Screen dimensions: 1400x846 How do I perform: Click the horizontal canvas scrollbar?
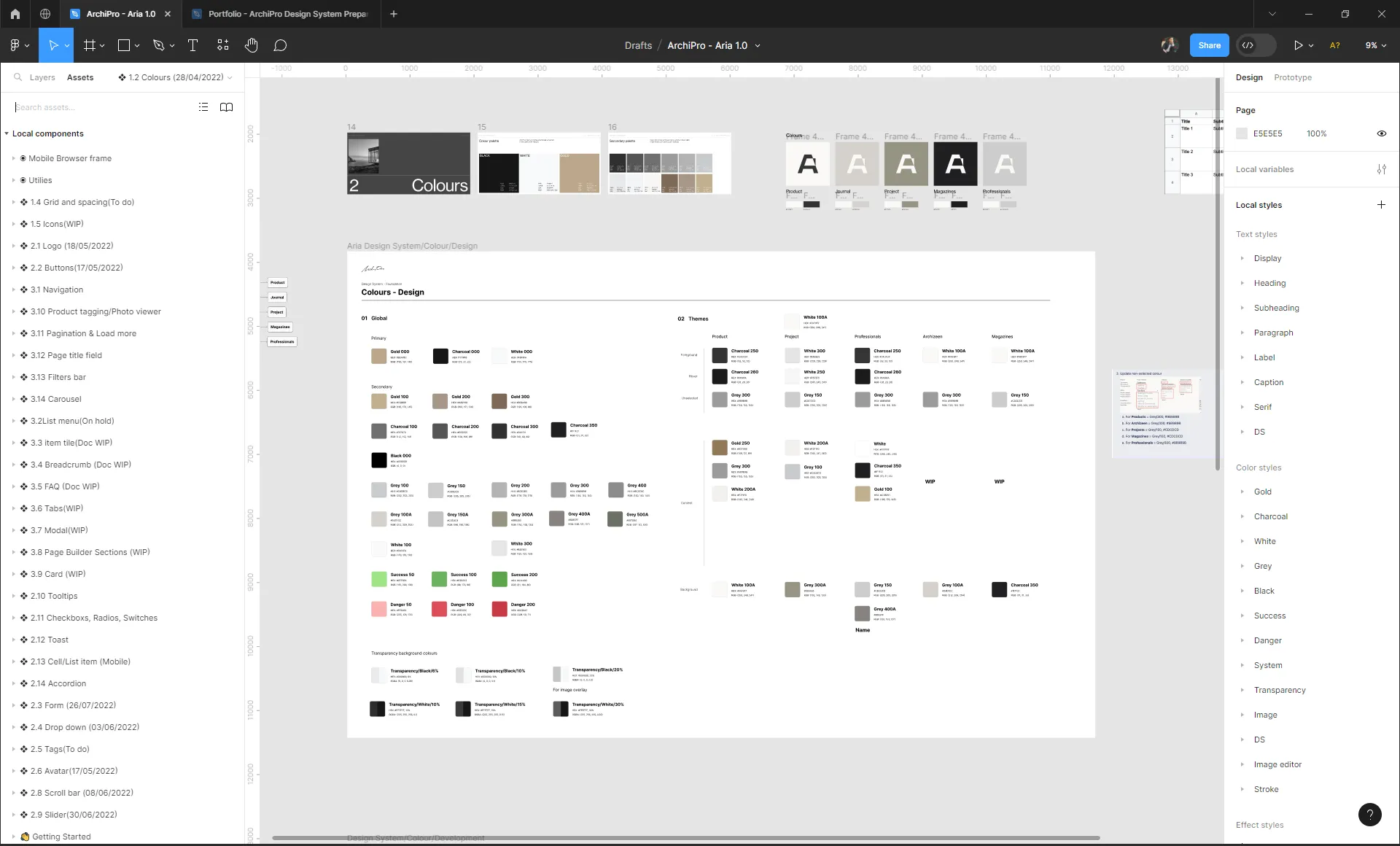(x=685, y=838)
